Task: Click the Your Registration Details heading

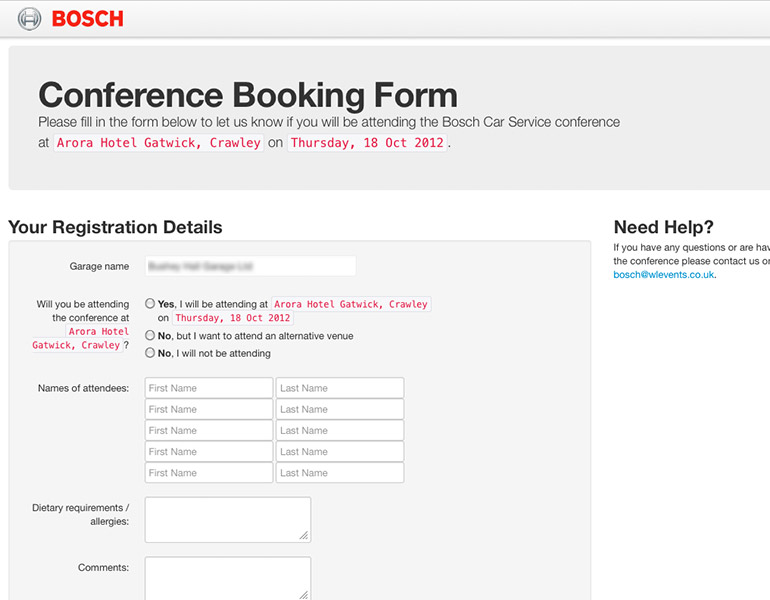Action: tap(115, 227)
